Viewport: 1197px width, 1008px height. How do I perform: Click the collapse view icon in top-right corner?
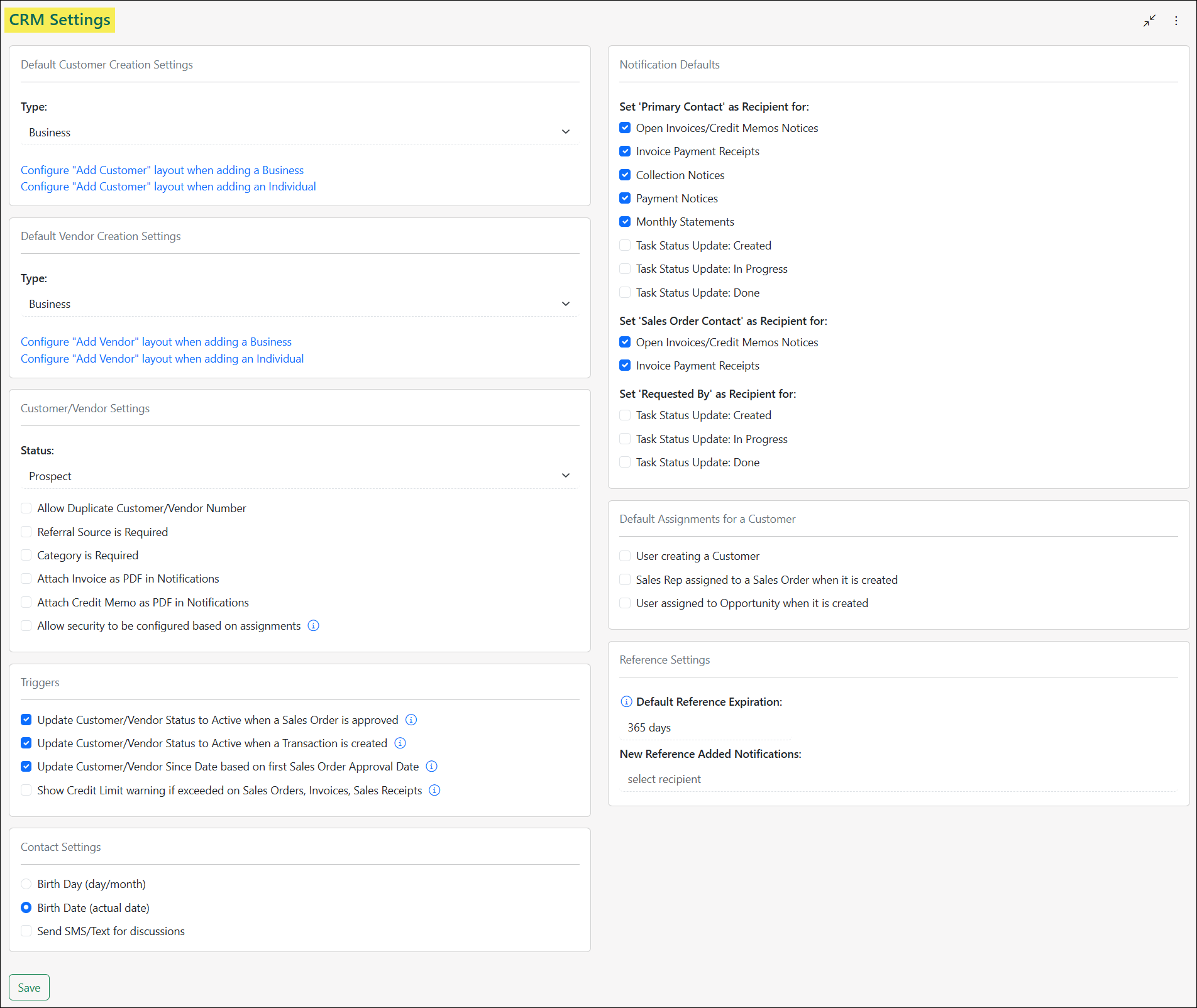(x=1149, y=20)
